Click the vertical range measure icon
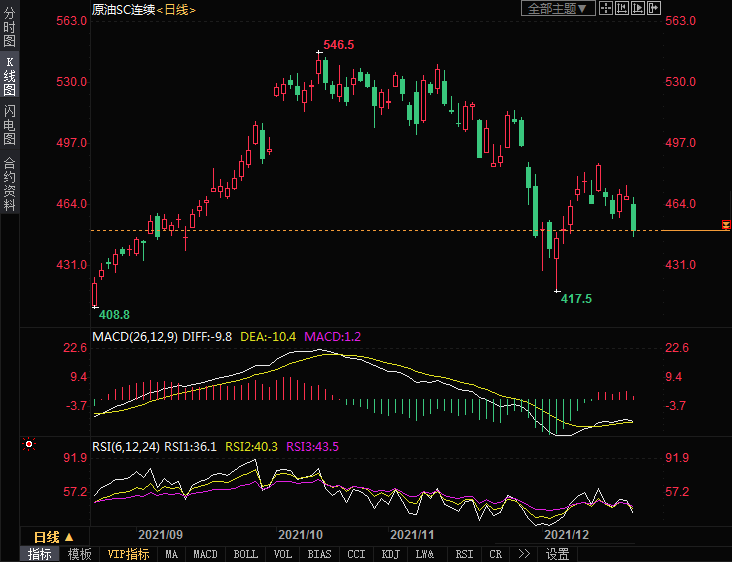The height and width of the screenshot is (562, 732). point(622,8)
